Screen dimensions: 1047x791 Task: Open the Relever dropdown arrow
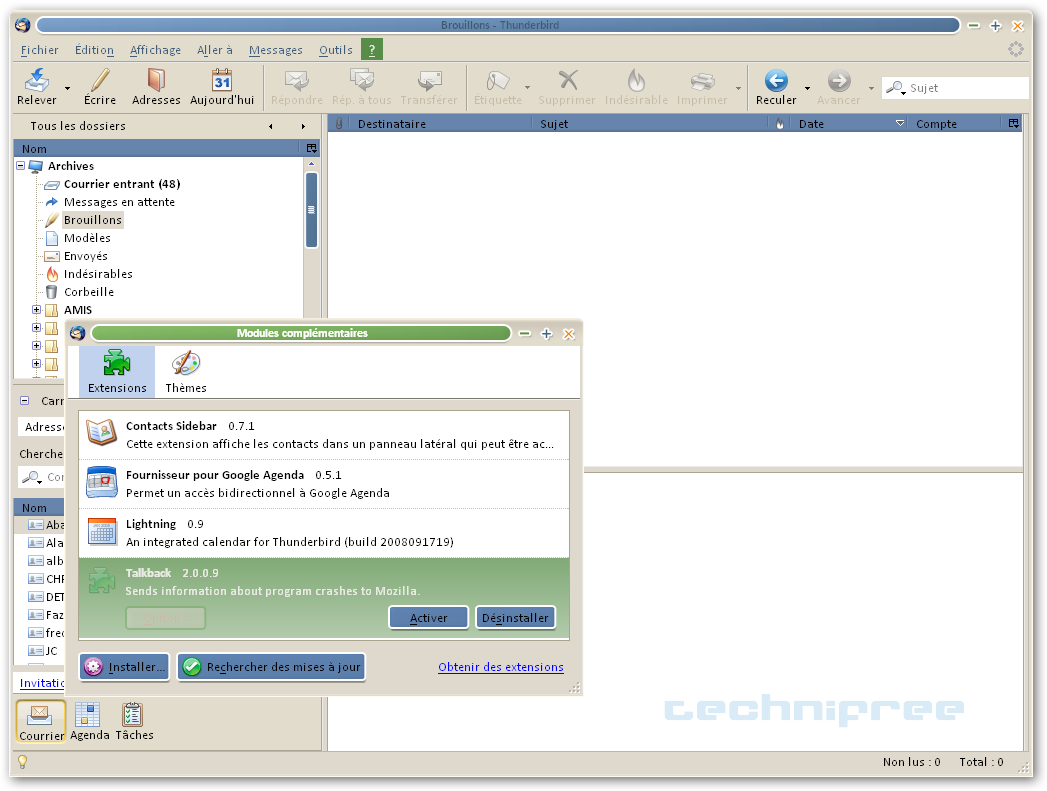pos(68,89)
